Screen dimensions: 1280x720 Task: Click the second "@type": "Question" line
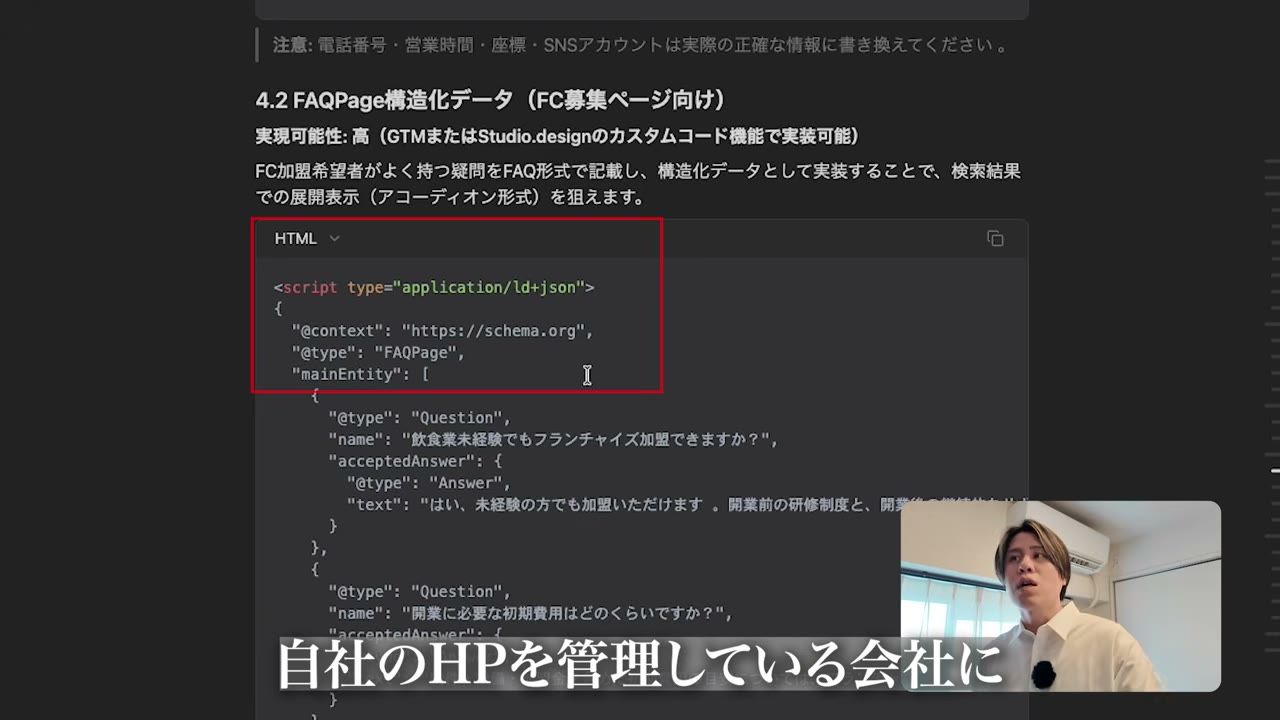coord(419,592)
